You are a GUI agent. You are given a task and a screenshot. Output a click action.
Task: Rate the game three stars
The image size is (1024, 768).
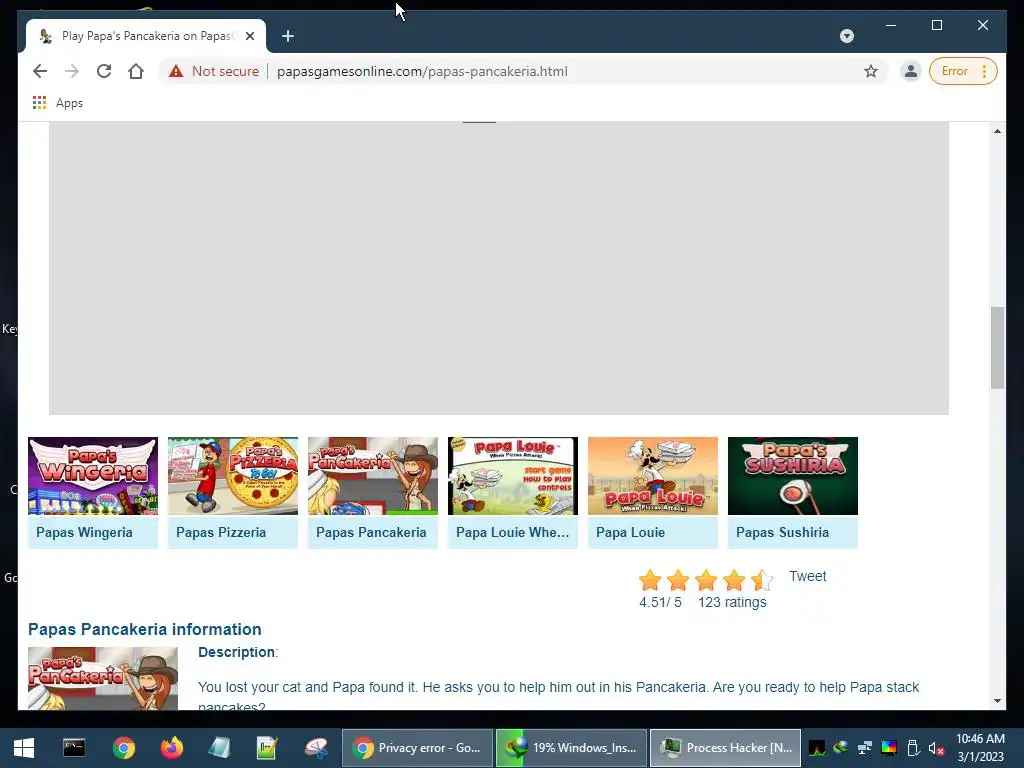pyautogui.click(x=706, y=579)
